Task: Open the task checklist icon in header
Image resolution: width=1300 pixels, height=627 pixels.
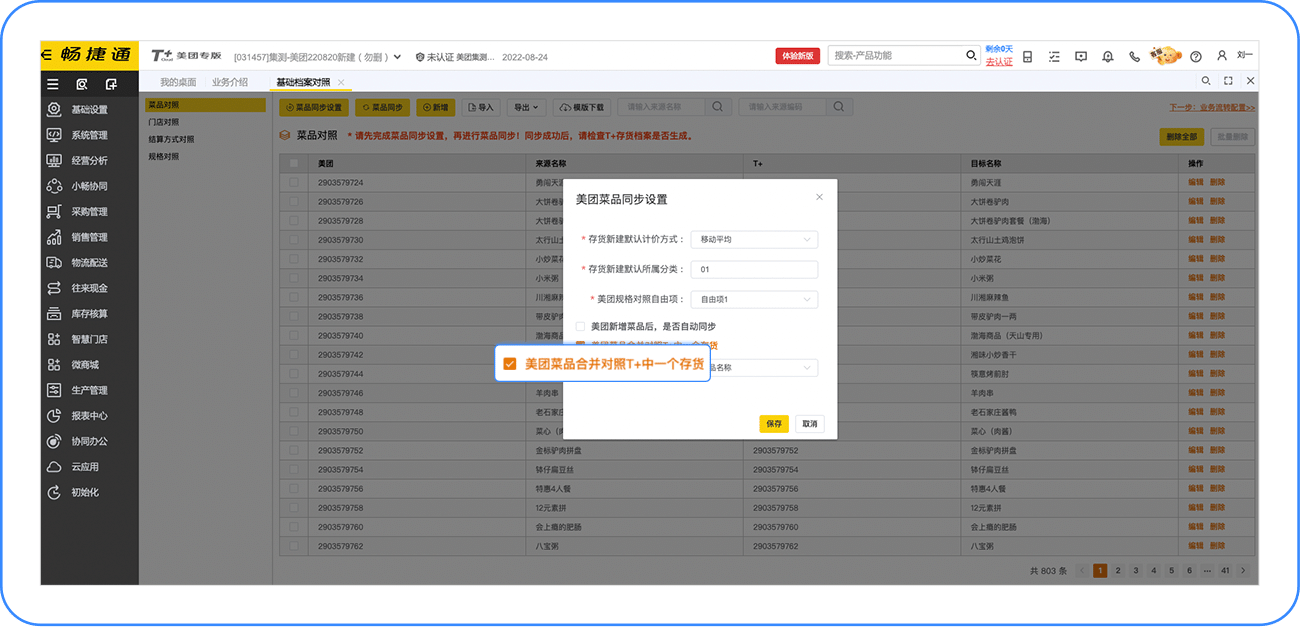Action: tap(1054, 56)
